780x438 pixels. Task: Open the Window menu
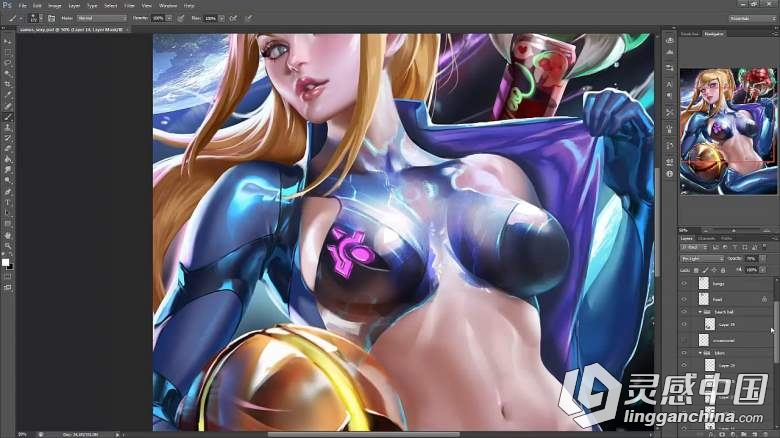tap(168, 5)
